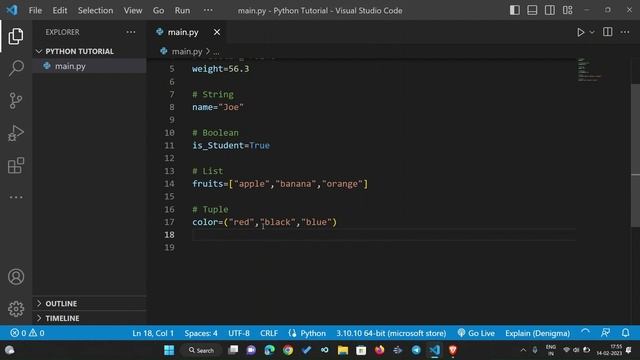640x360 pixels.
Task: Change UTF-8 file encoding
Action: (239, 333)
